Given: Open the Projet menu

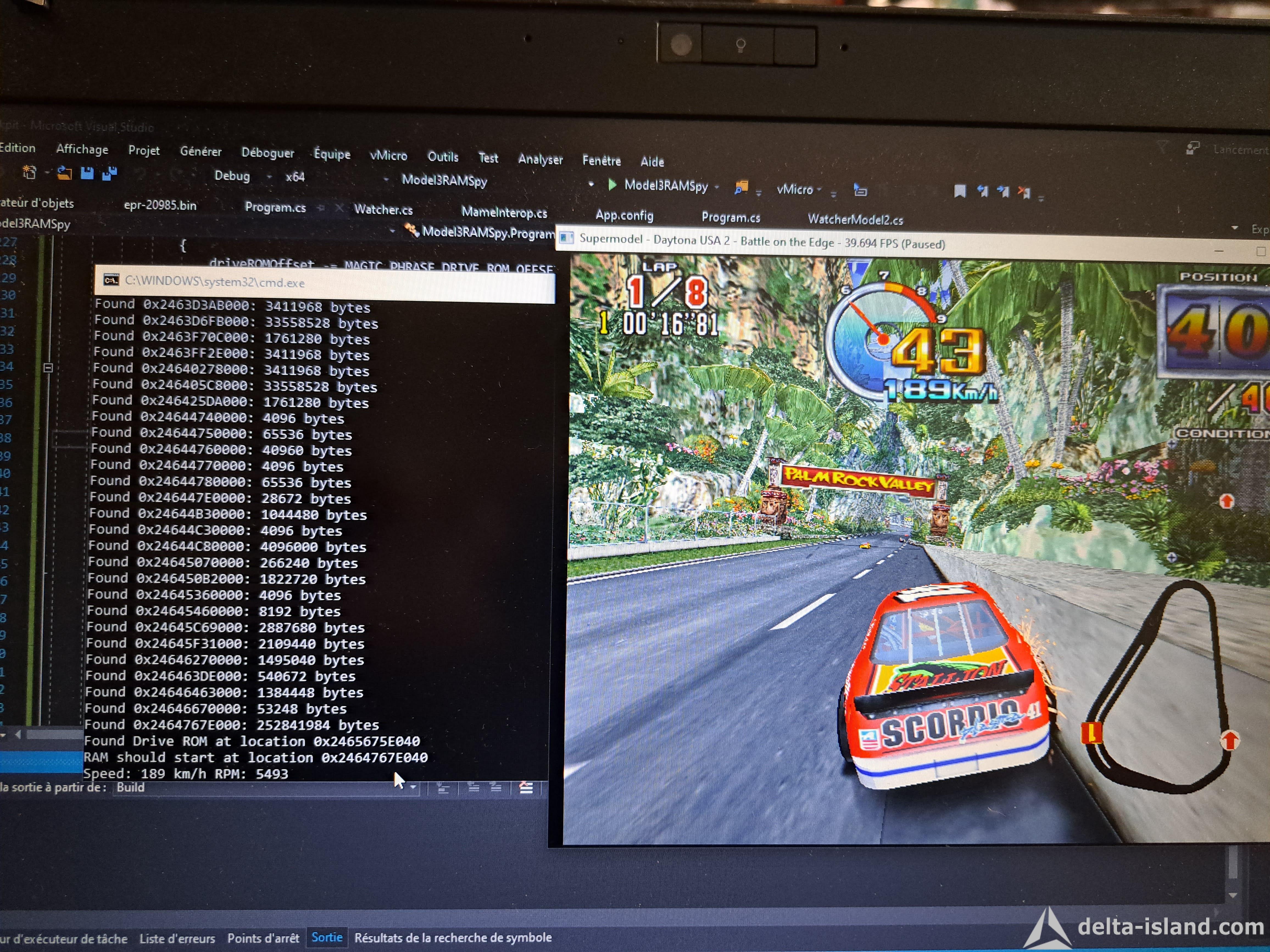Looking at the screenshot, I should click(144, 150).
